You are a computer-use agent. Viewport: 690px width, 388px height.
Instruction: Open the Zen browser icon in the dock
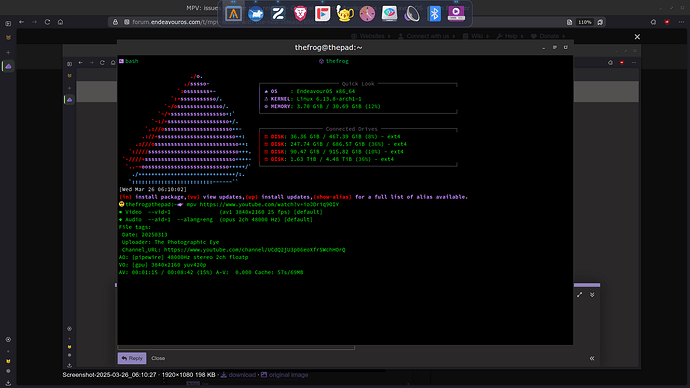(x=278, y=14)
